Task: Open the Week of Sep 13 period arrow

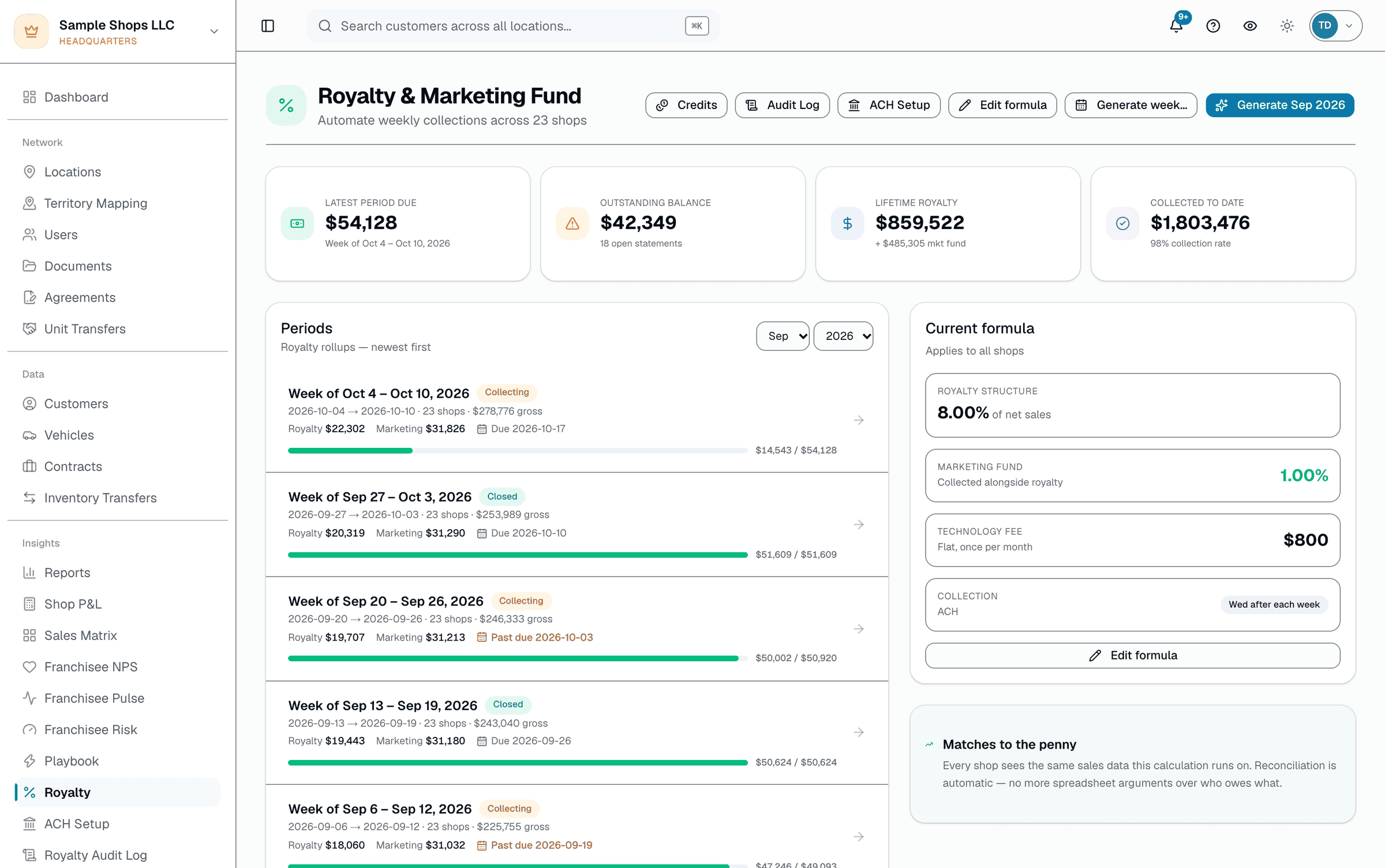Action: coord(859,732)
